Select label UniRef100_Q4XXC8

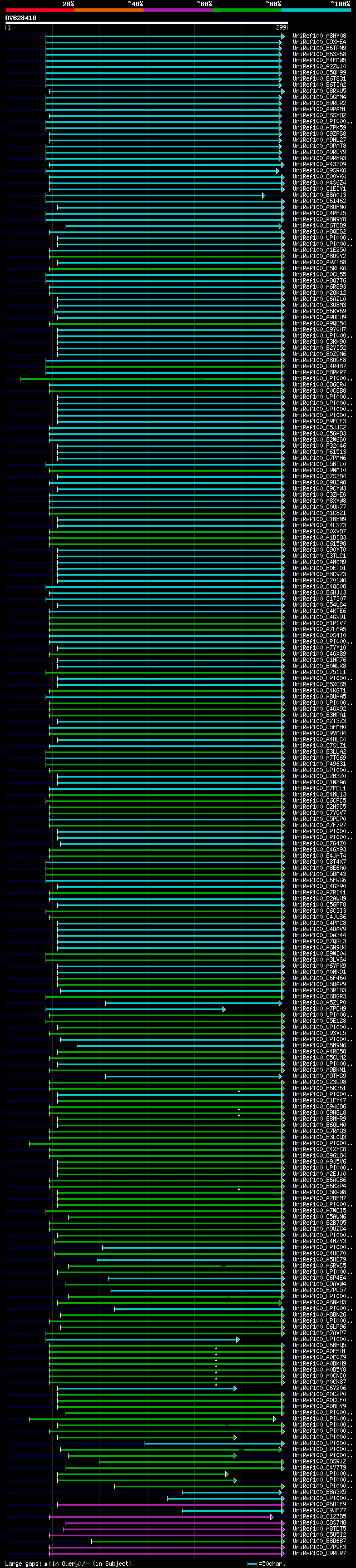(x=319, y=1150)
